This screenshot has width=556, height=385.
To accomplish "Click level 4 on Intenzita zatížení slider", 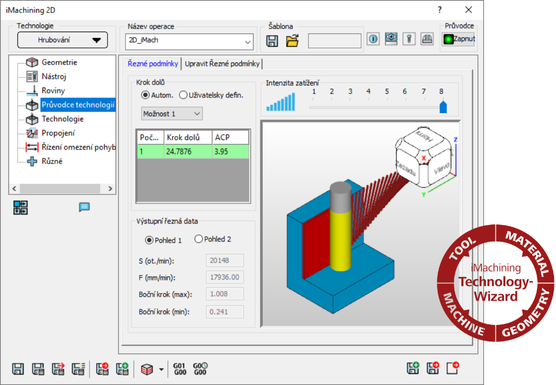I will pyautogui.click(x=368, y=91).
